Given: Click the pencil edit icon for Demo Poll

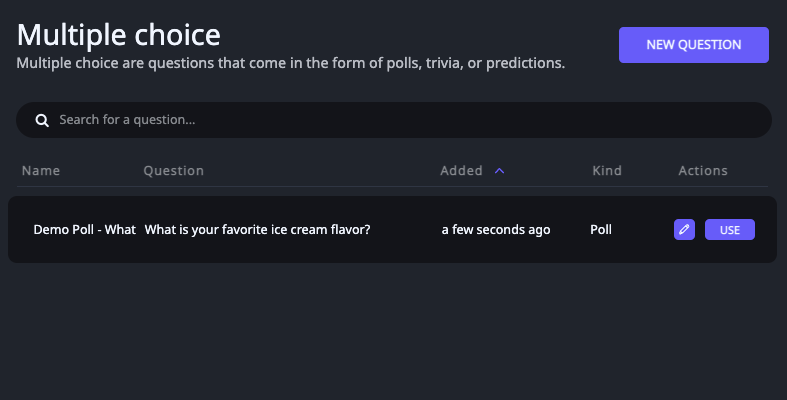Looking at the screenshot, I should 684,229.
